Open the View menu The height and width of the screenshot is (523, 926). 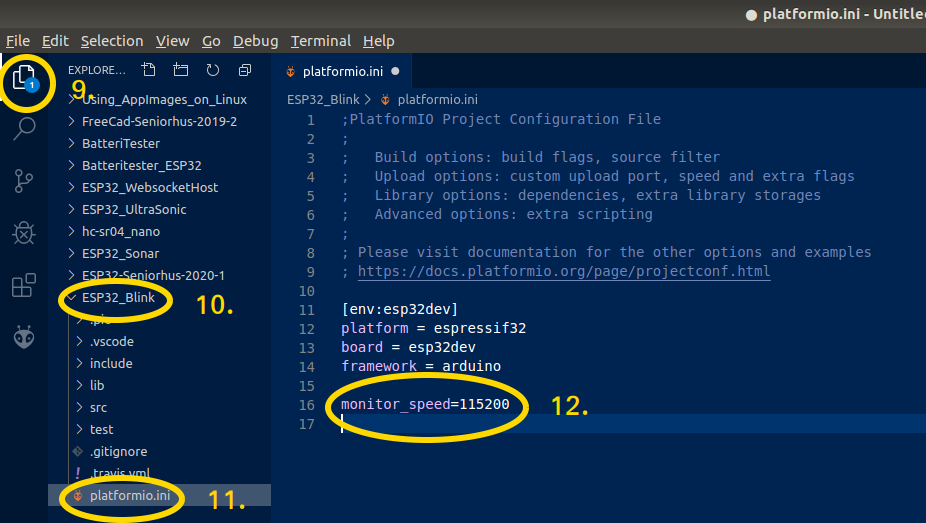point(172,41)
